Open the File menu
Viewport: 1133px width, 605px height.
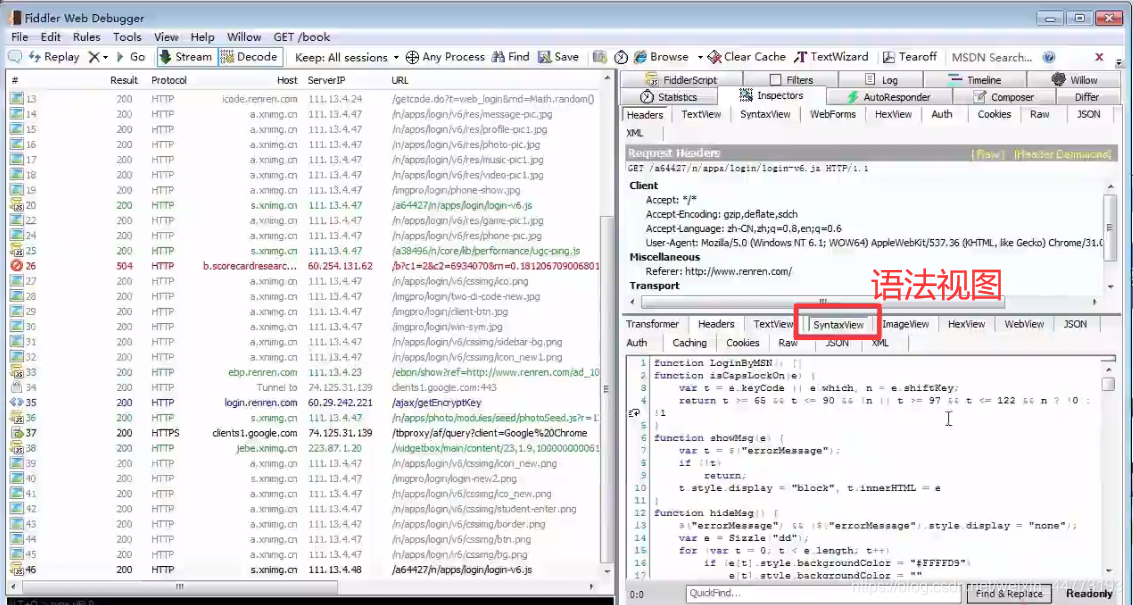pos(20,37)
